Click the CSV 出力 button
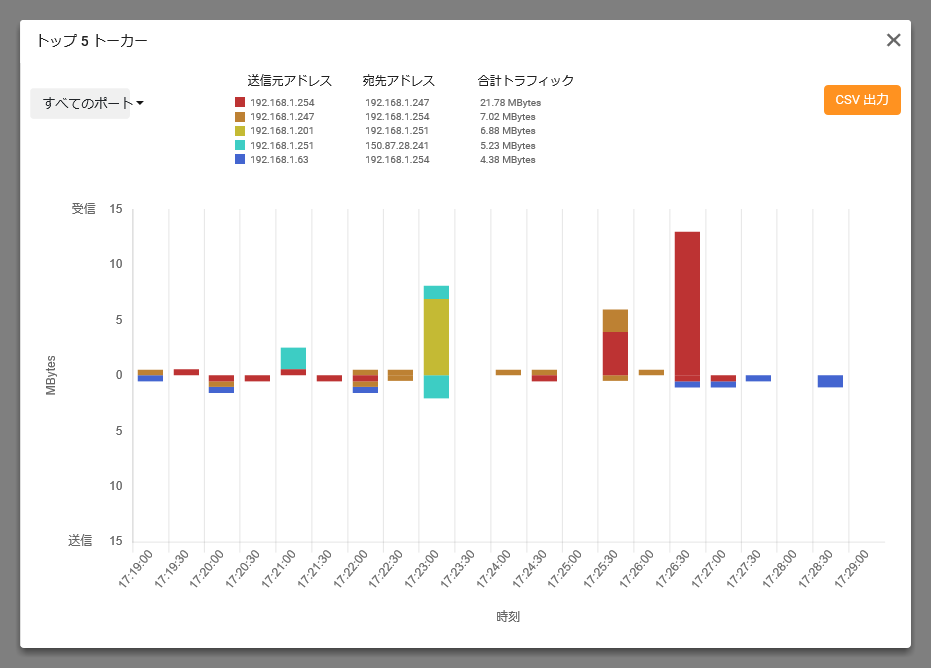 point(862,100)
